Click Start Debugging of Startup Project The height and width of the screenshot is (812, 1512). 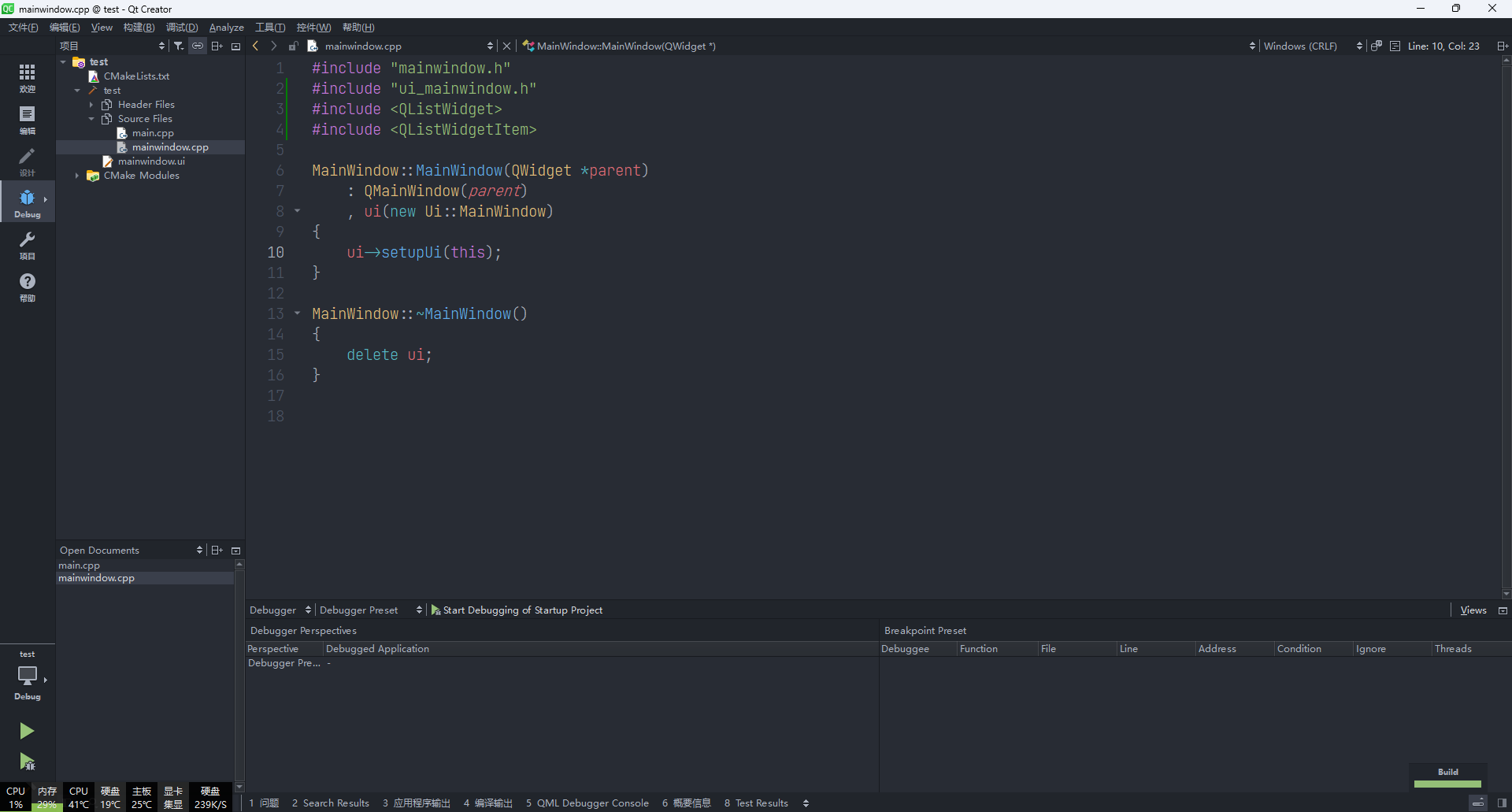(517, 610)
